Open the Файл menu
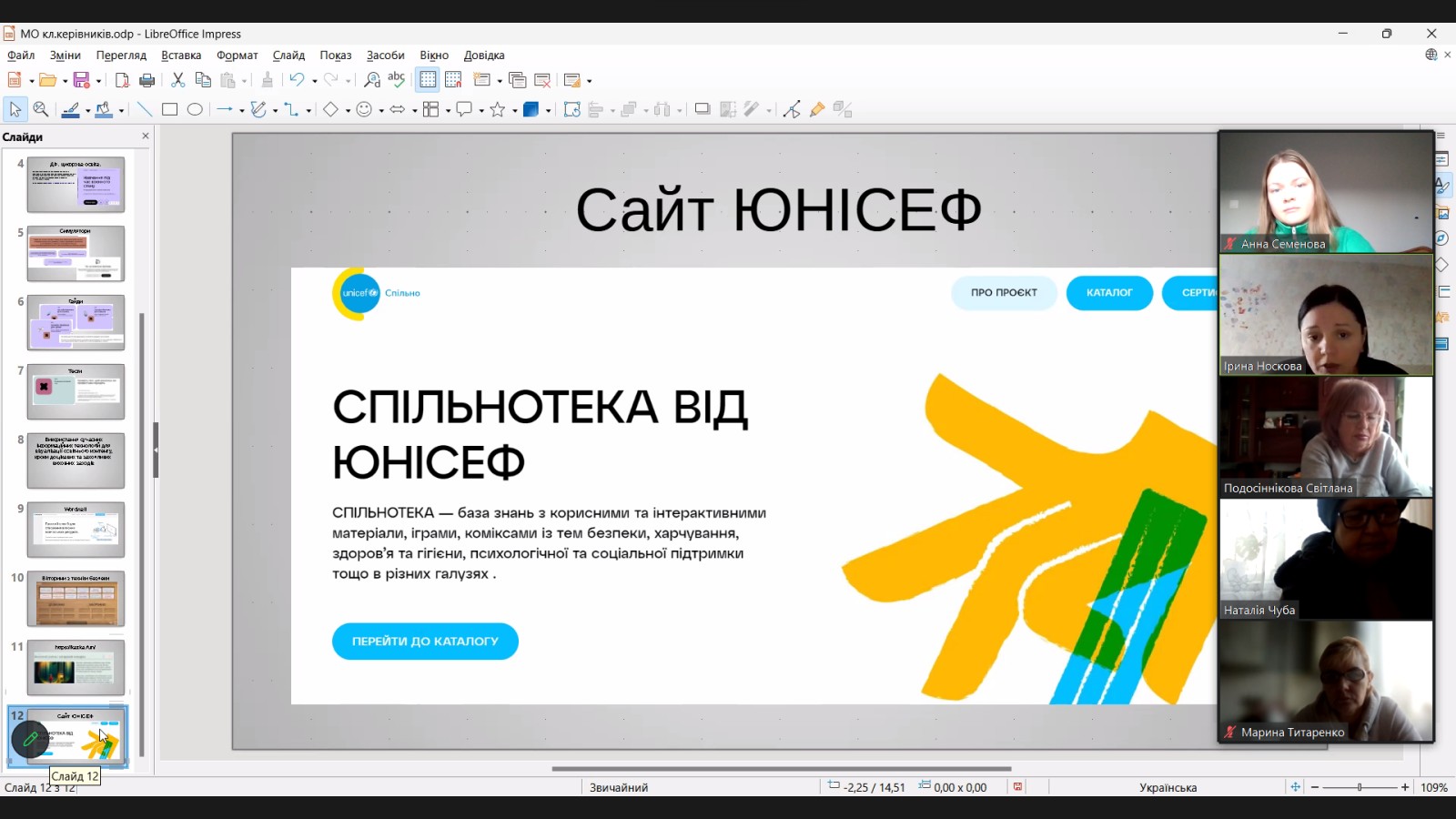 click(x=21, y=56)
